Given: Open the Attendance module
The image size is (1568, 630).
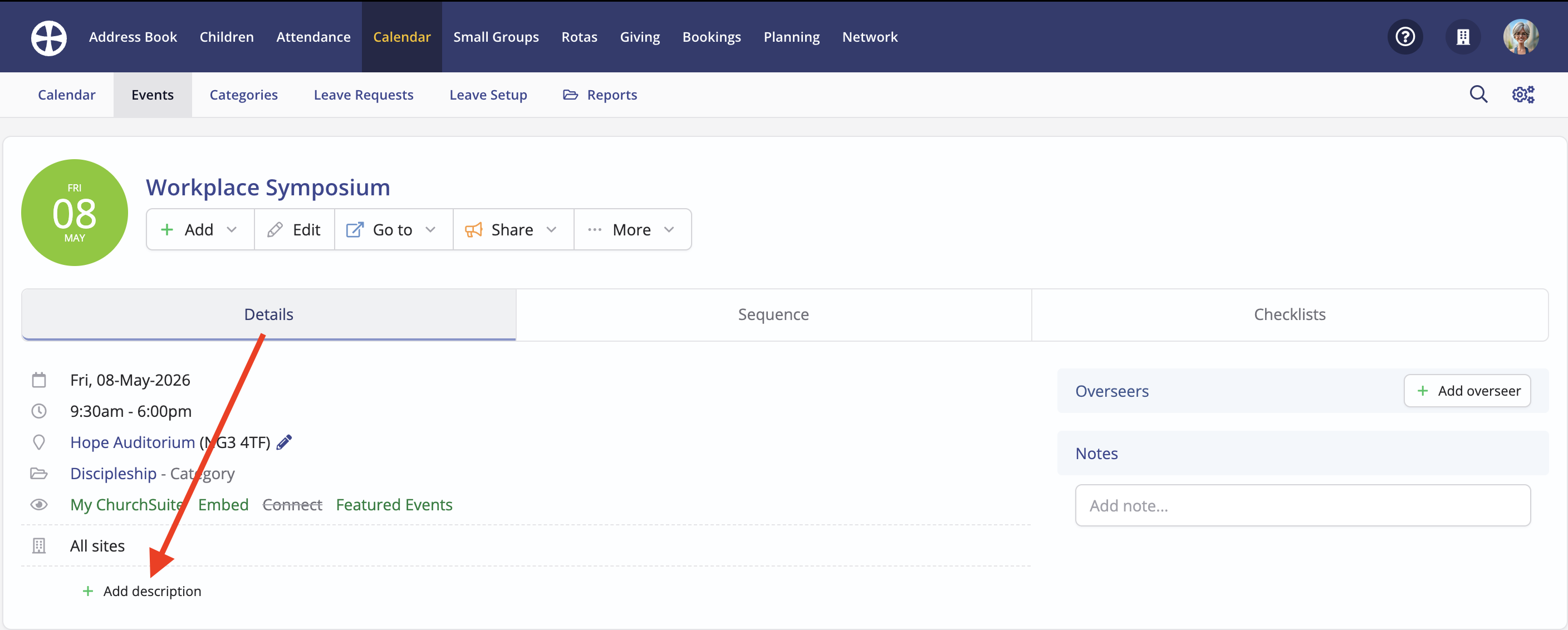Looking at the screenshot, I should pos(313,37).
